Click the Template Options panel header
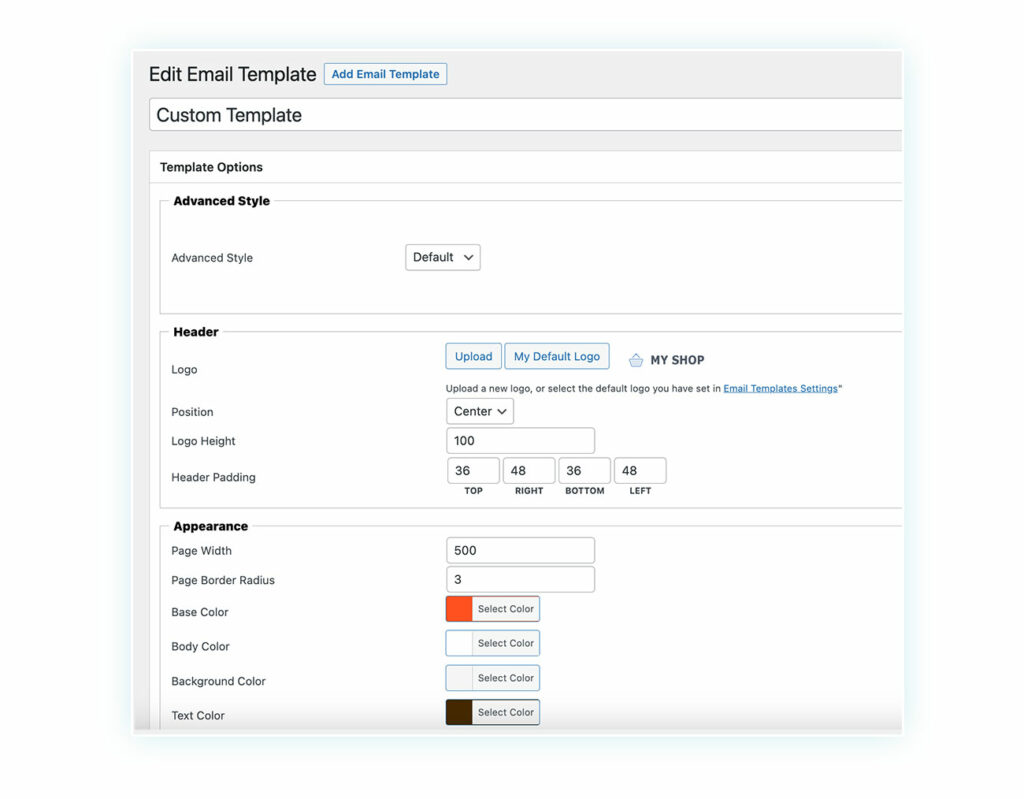 click(x=212, y=167)
